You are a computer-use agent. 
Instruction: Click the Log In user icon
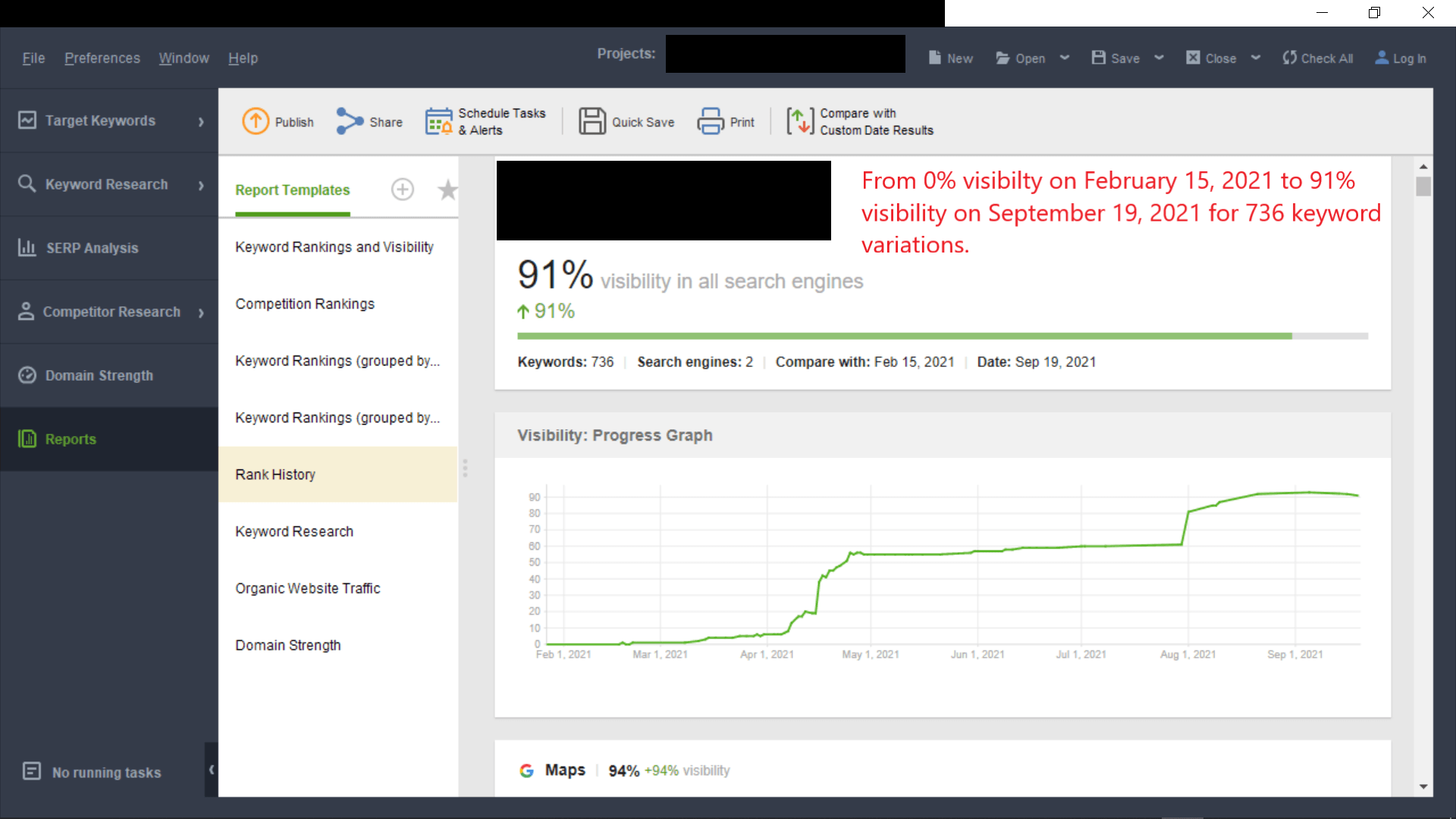[1382, 58]
